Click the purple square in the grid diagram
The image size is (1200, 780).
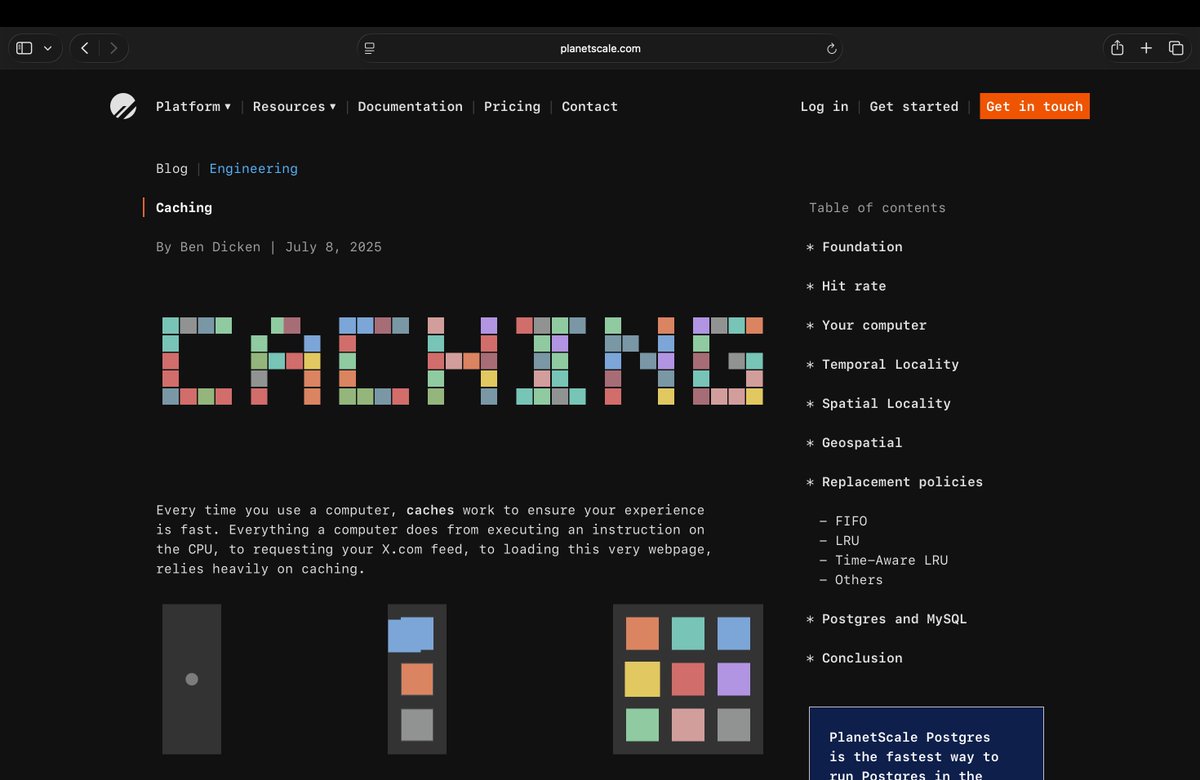734,679
